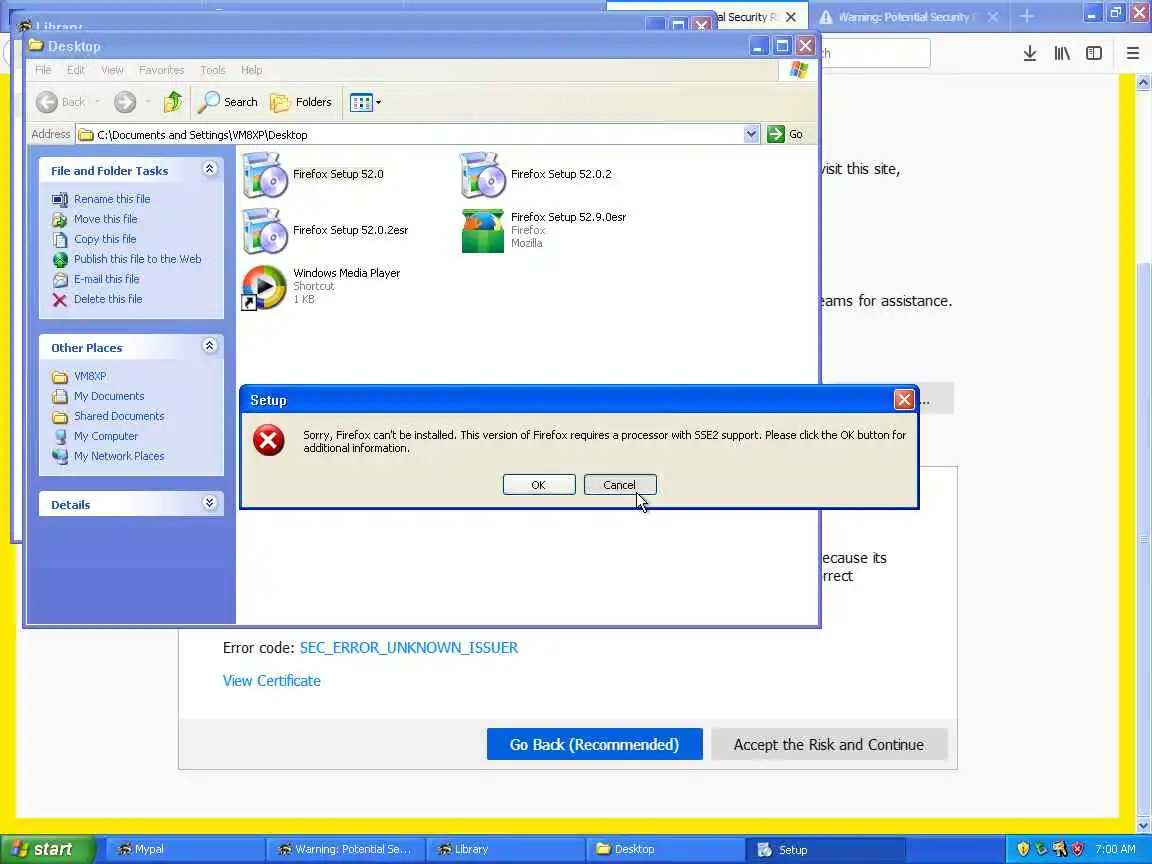Click Rename this file task
This screenshot has width=1152, height=864.
tap(112, 199)
